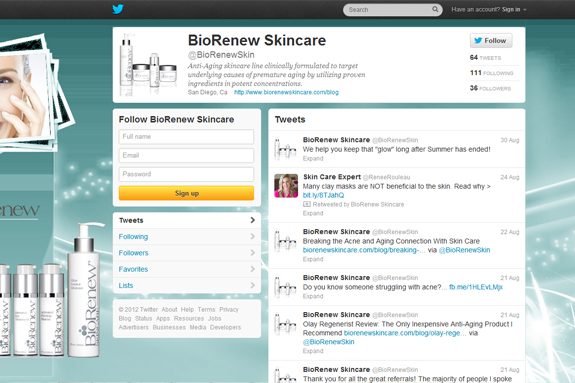Screen dimensions: 575x383
Task: Click avatar of the Olay Regenerist tweet
Action: [x=286, y=324]
